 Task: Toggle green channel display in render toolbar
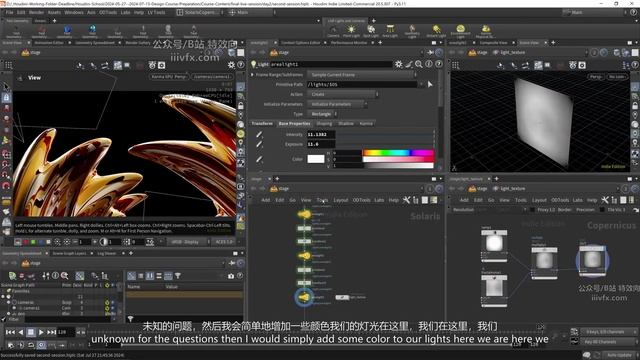pyautogui.click(x=33, y=242)
